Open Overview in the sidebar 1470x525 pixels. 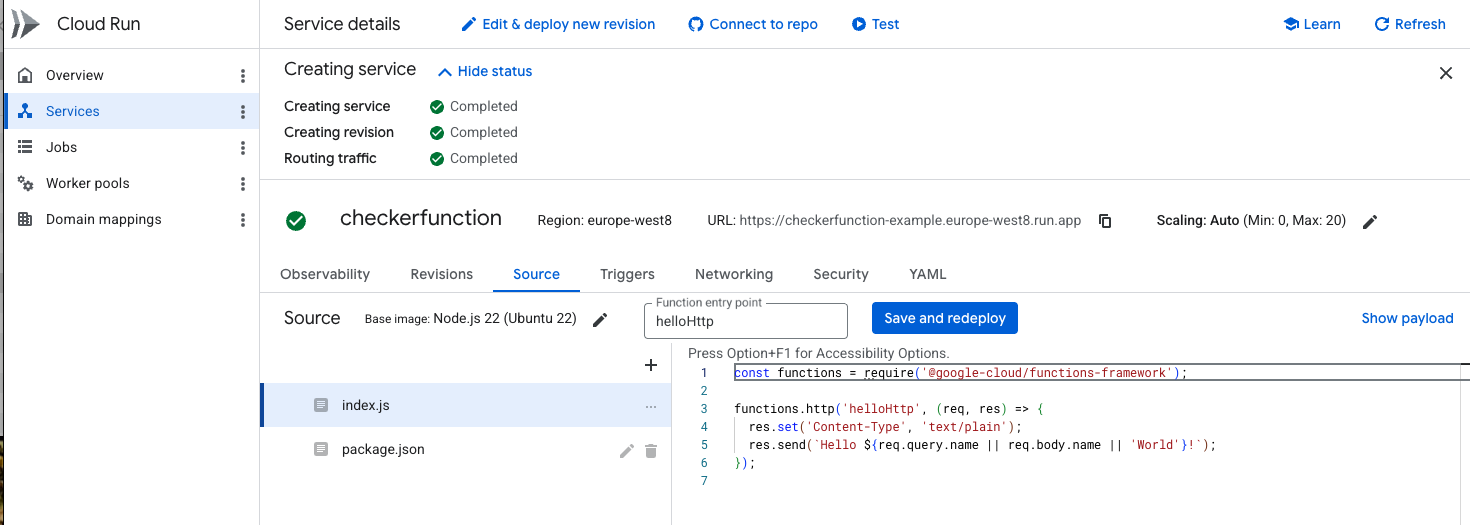74,75
